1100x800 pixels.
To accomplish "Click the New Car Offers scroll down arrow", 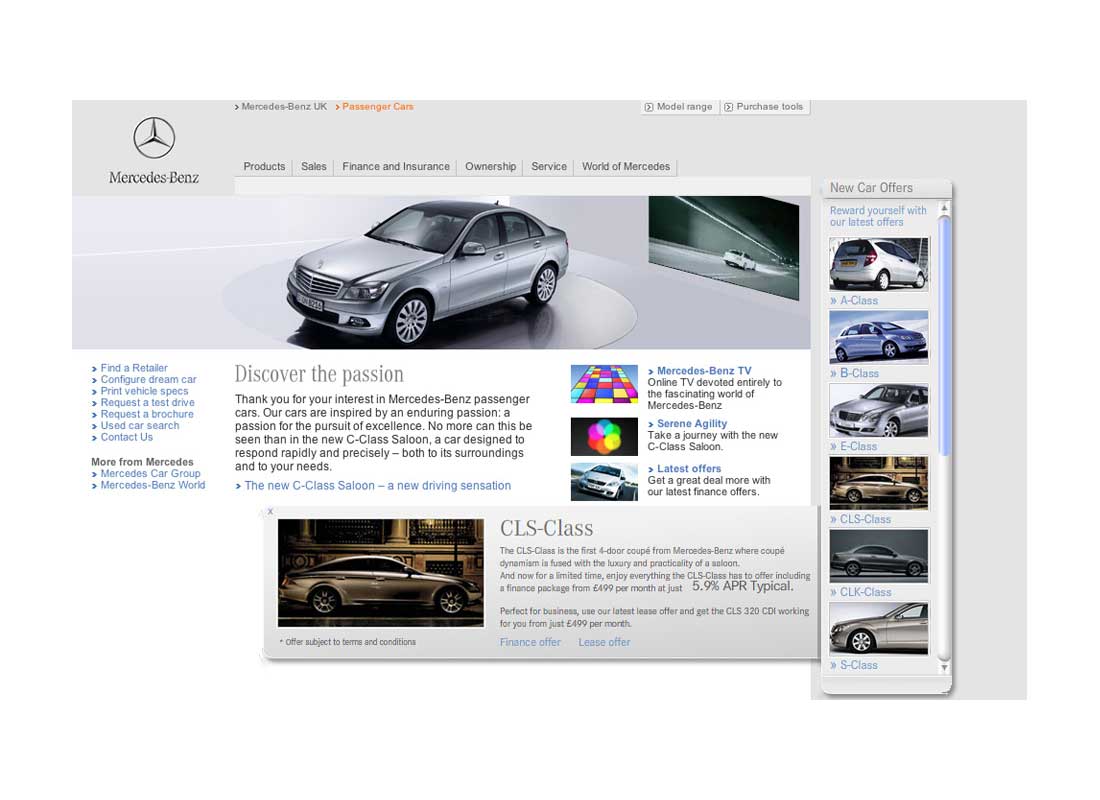I will pos(944,667).
